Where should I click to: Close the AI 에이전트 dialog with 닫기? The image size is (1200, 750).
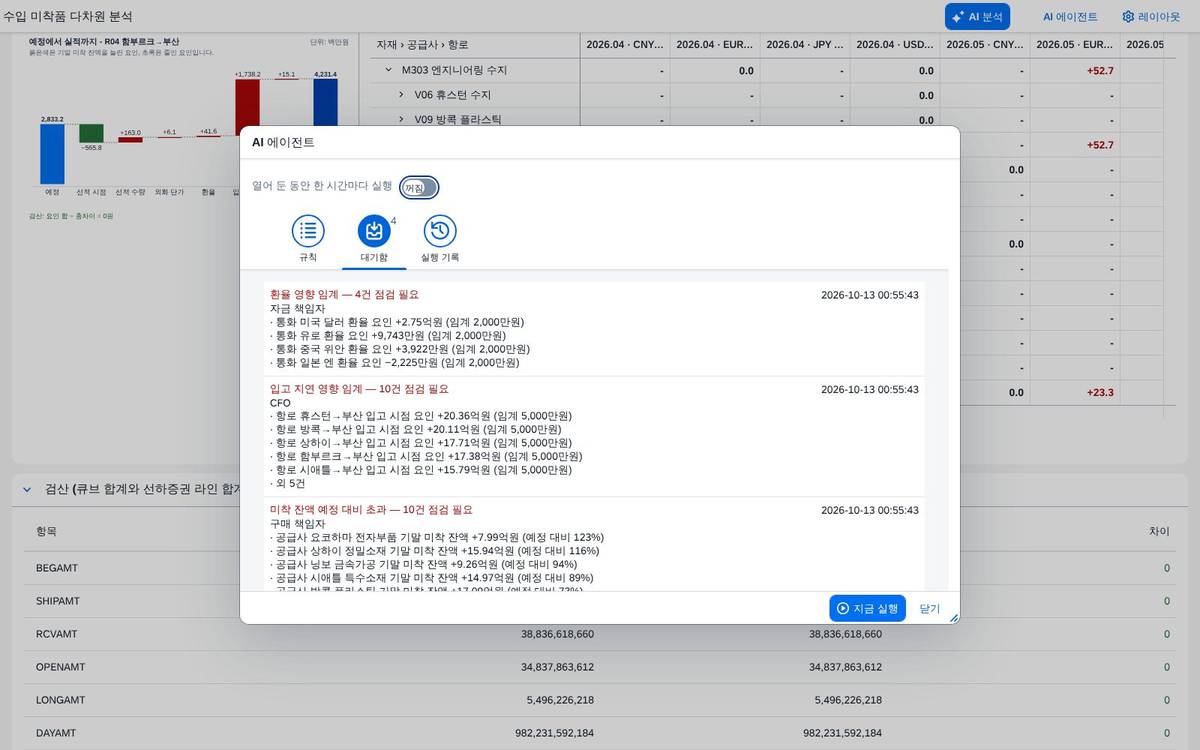tap(930, 608)
